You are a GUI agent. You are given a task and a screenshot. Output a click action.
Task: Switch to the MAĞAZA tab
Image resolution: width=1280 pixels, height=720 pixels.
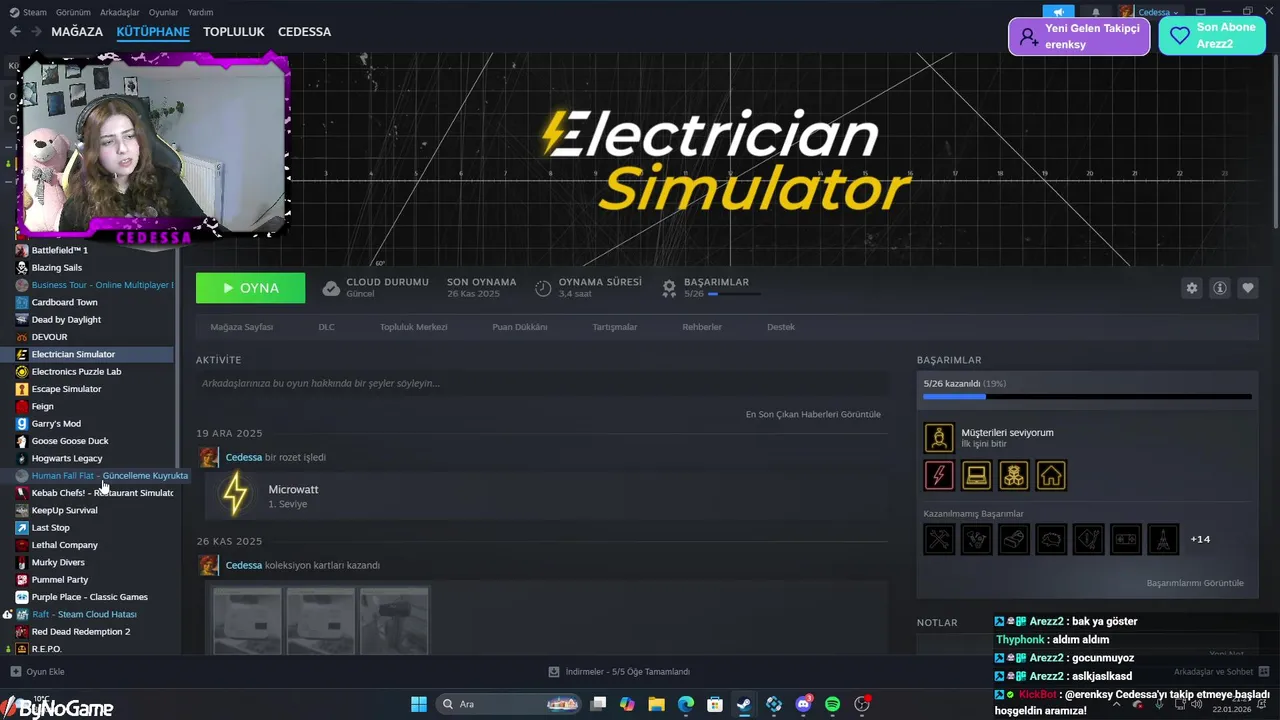[77, 32]
